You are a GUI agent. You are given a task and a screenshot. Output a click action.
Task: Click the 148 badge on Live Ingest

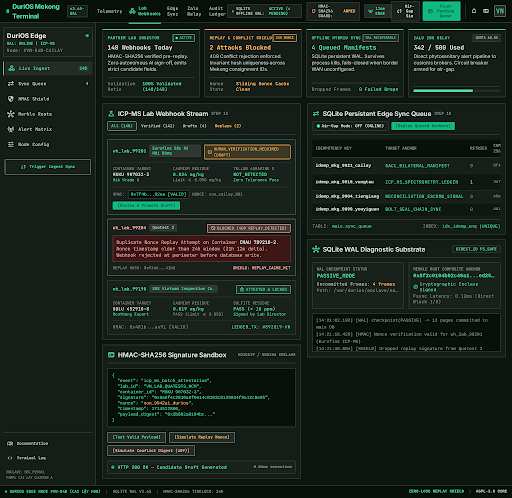pos(83,68)
